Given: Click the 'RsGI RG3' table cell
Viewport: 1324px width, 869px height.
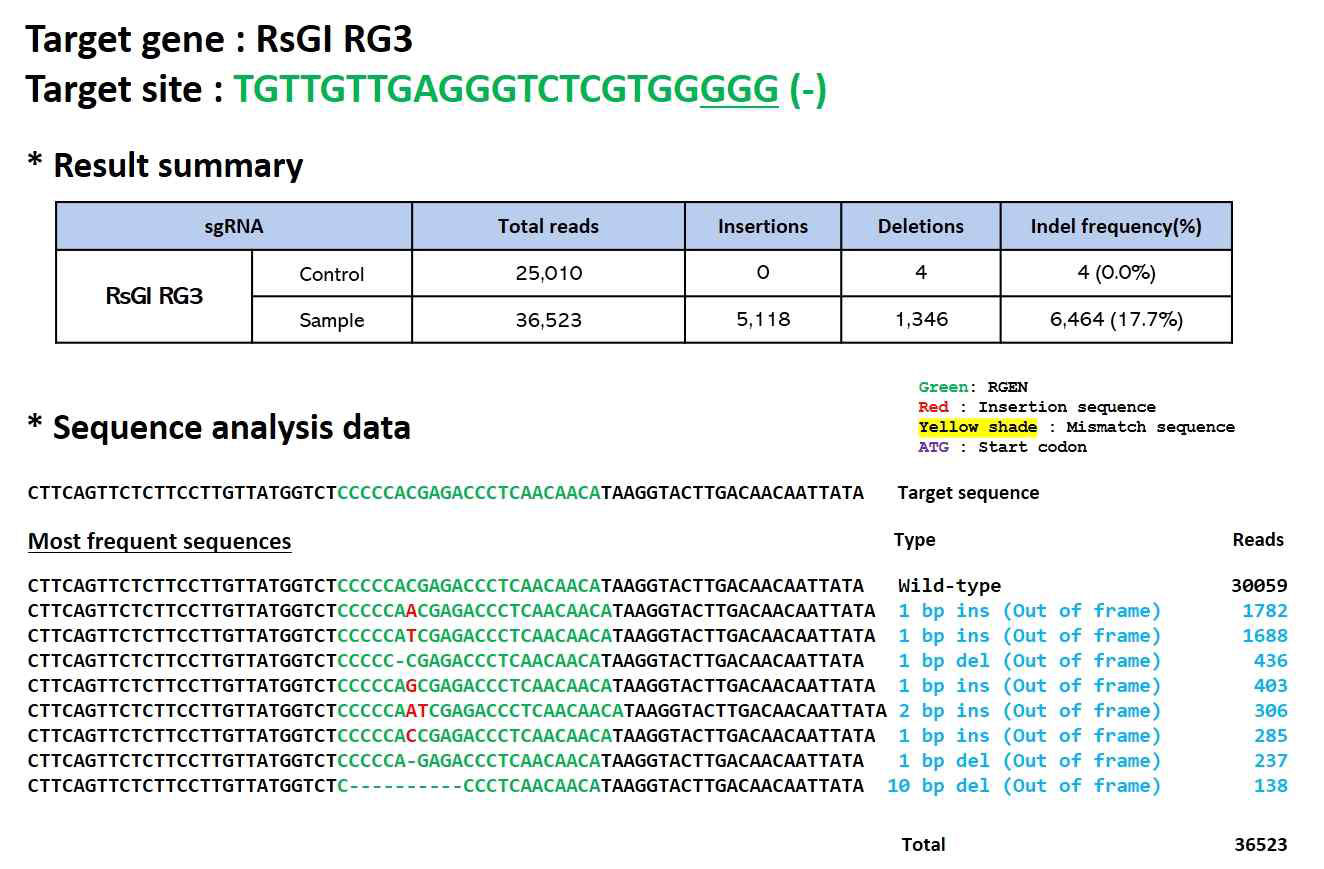Looking at the screenshot, I should 154,296.
